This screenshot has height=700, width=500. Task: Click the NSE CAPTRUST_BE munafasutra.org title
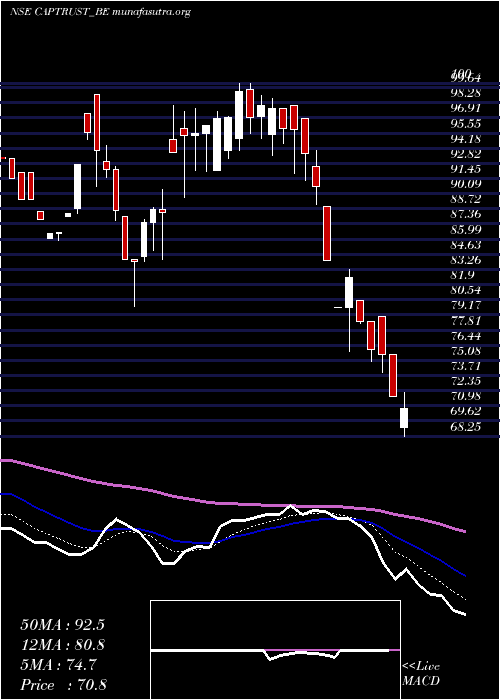(100, 12)
